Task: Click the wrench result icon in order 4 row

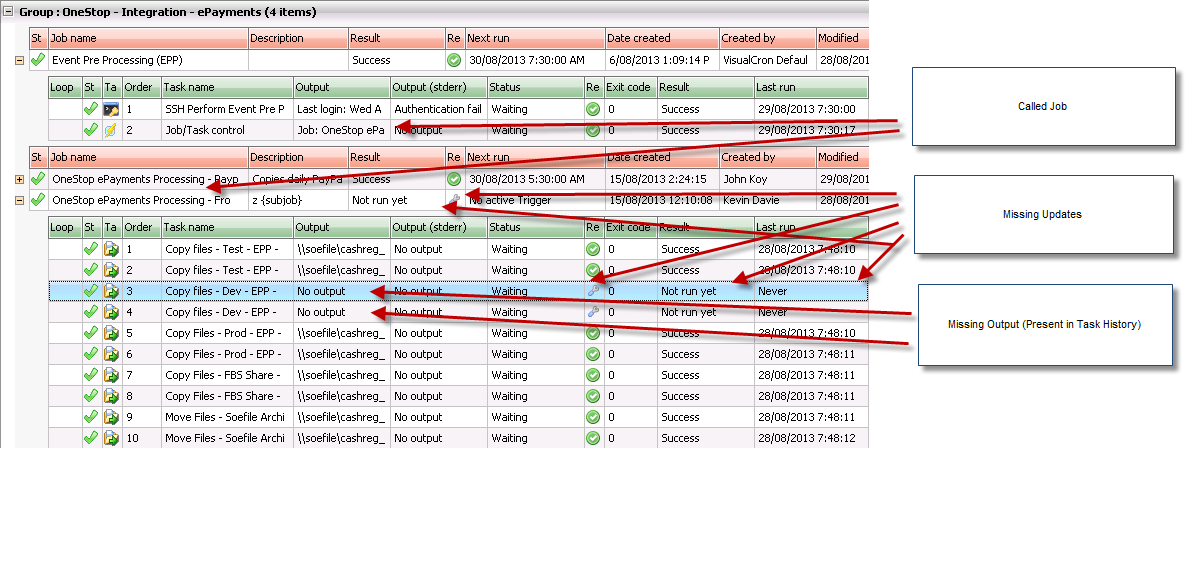Action: [593, 312]
